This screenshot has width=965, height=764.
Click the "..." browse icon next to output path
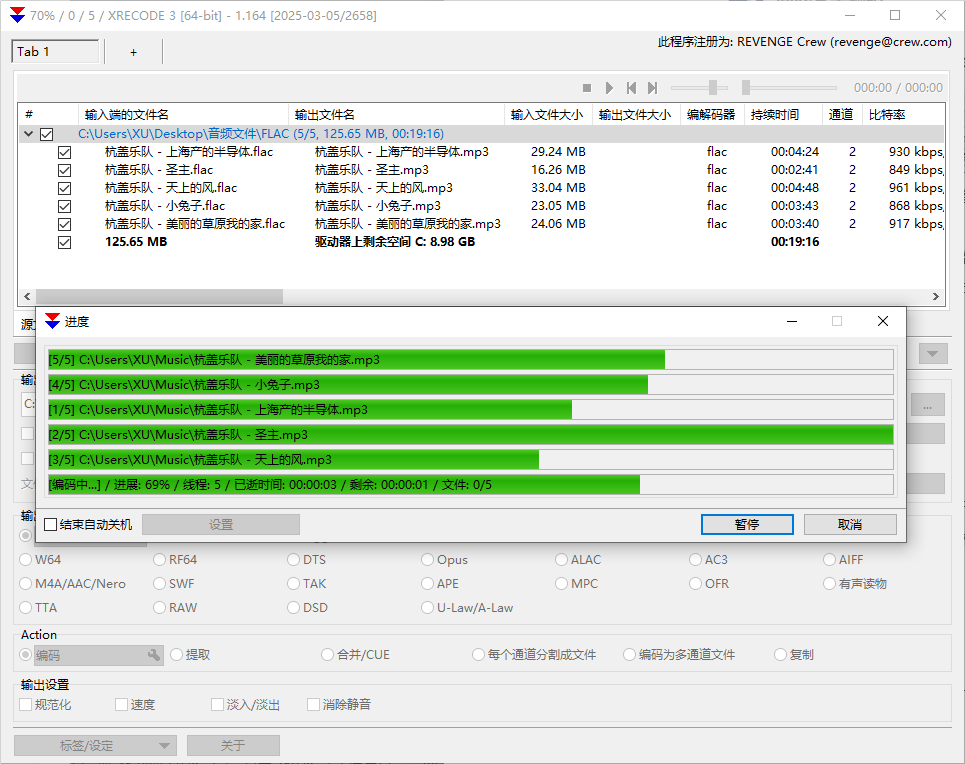(927, 404)
